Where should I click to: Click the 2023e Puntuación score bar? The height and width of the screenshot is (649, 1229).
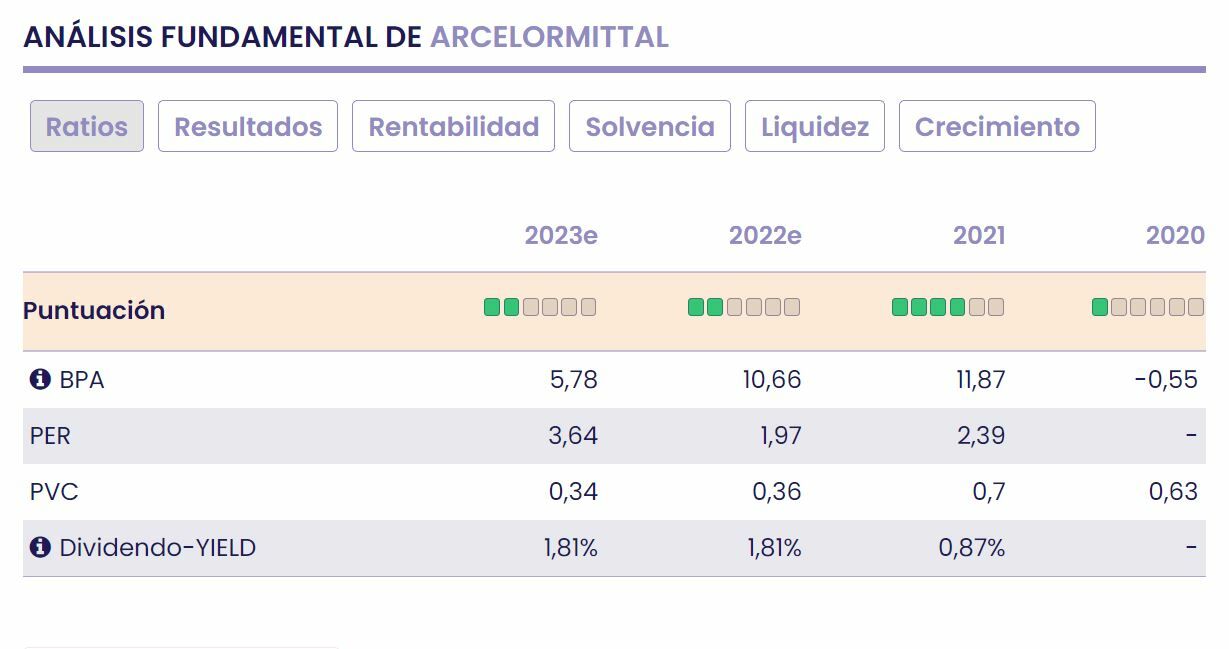pyautogui.click(x=540, y=307)
